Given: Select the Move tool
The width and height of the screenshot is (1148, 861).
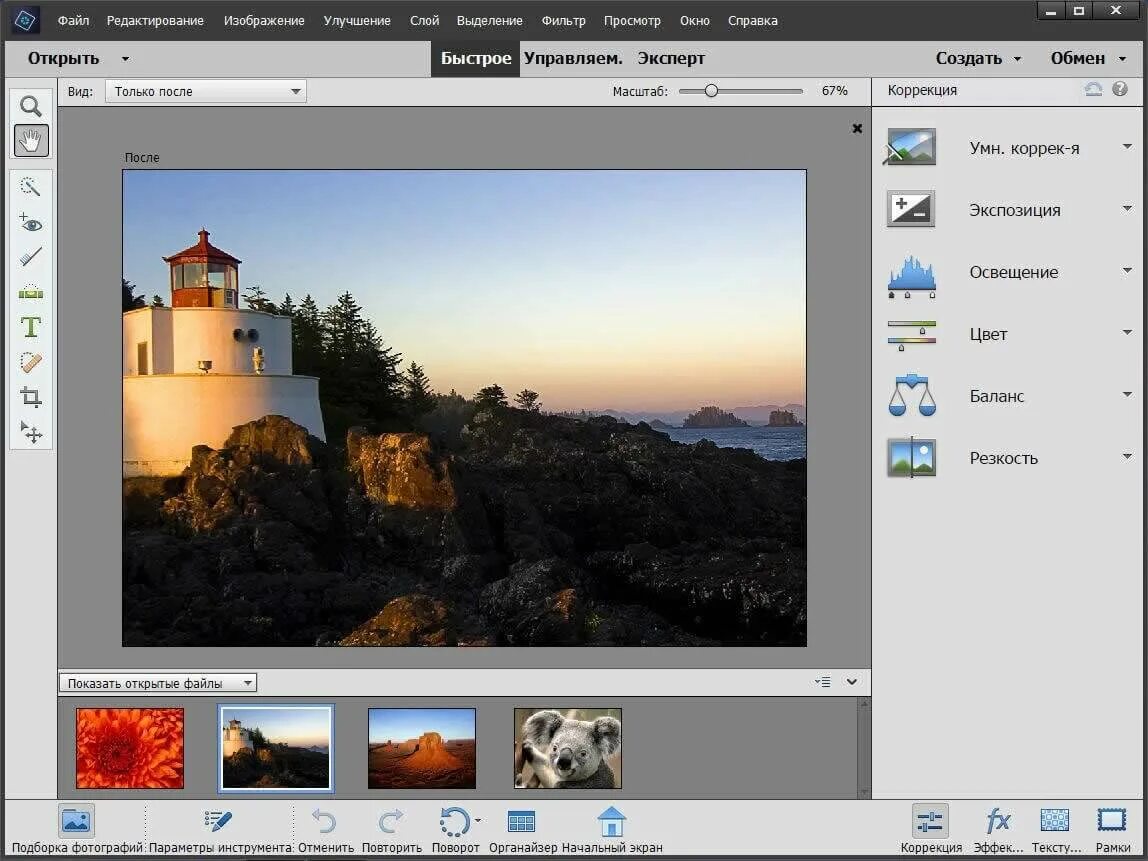Looking at the screenshot, I should [31, 432].
